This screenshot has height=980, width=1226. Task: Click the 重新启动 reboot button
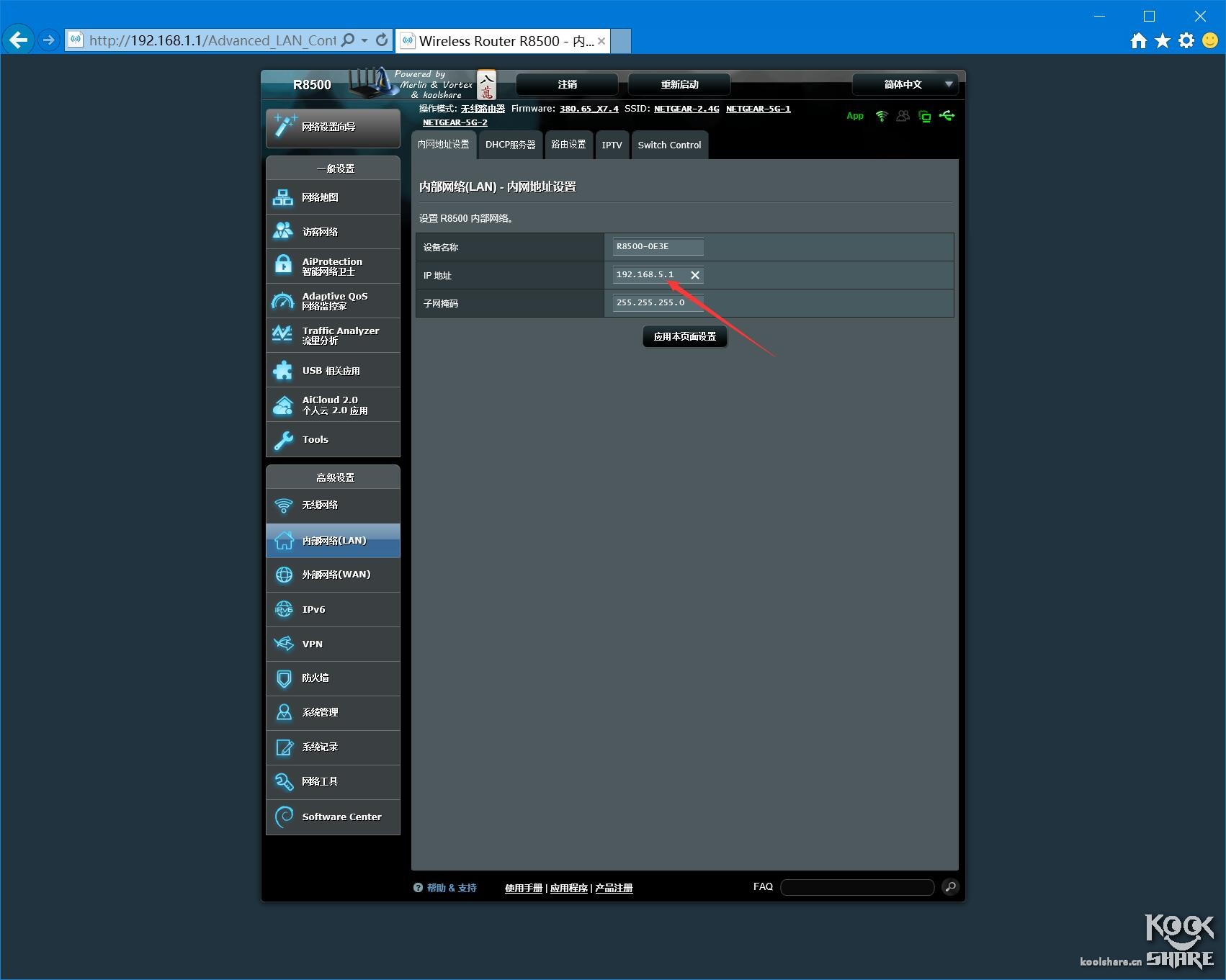tap(679, 84)
